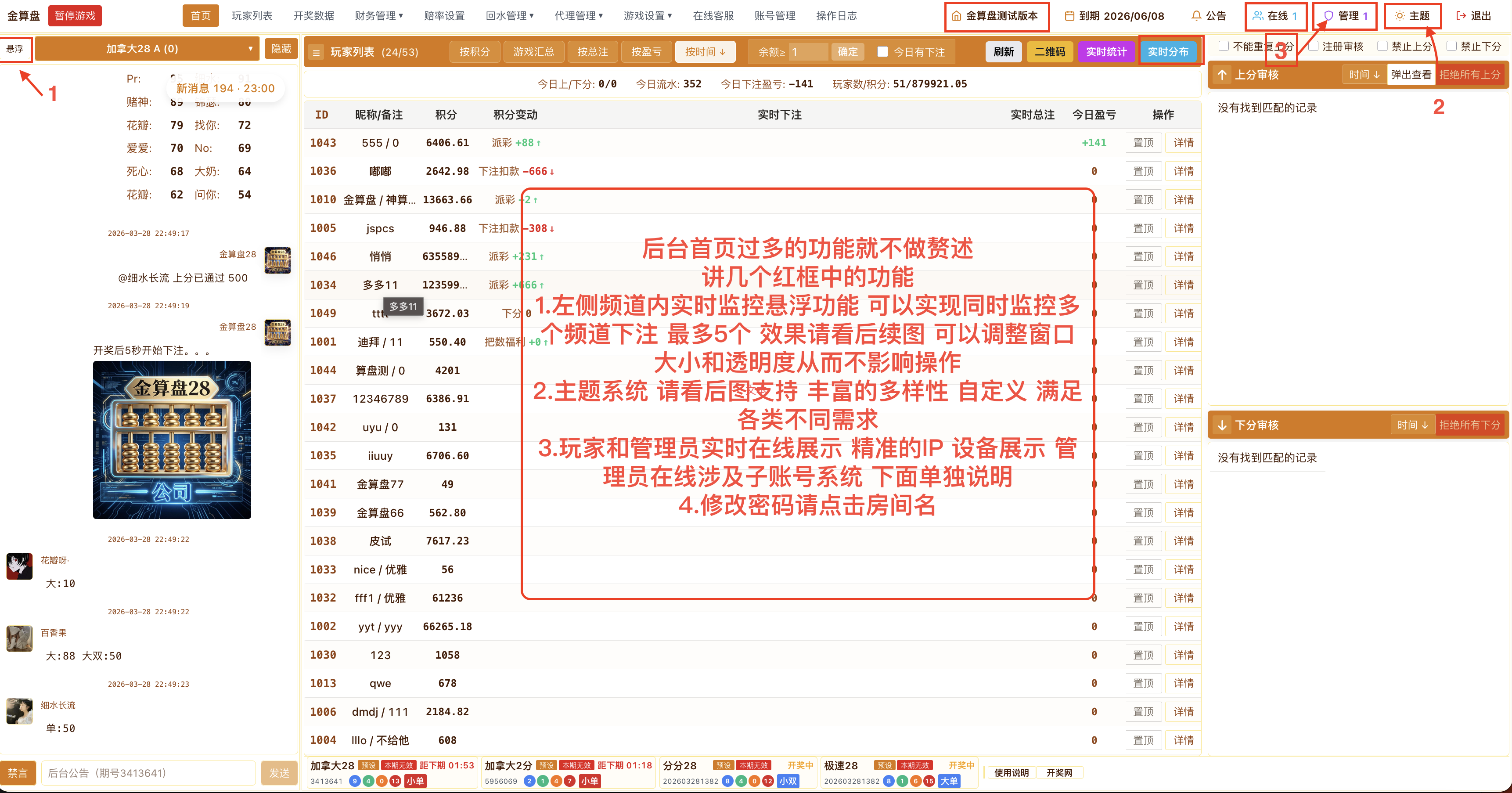This screenshot has width=1512, height=793.
Task: Open the 管理 shield indicator
Action: (x=1345, y=16)
